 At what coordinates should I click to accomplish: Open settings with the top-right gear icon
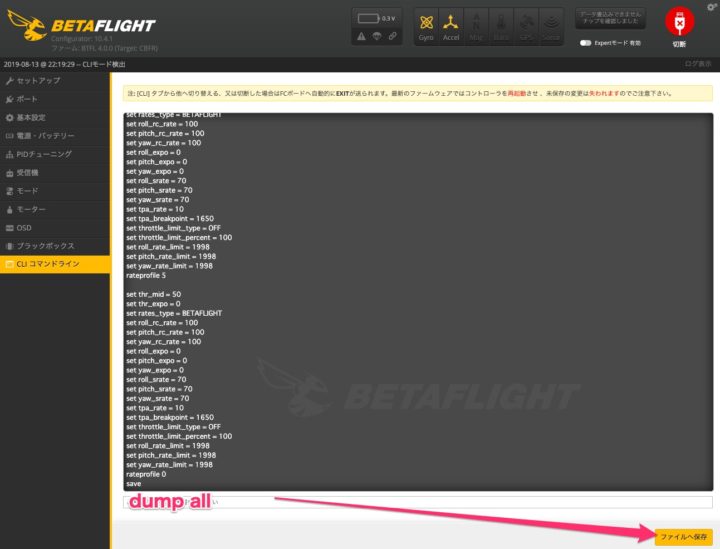point(711,7)
